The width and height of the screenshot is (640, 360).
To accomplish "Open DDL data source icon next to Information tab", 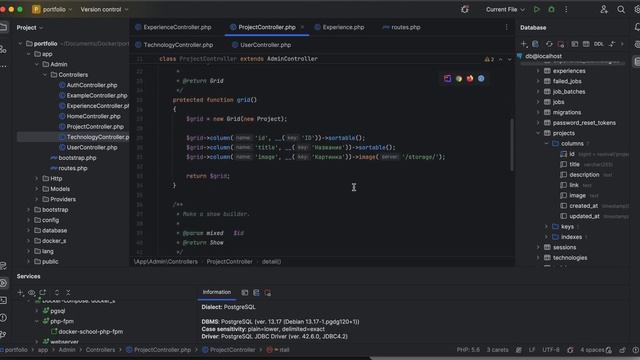I will tap(256, 292).
